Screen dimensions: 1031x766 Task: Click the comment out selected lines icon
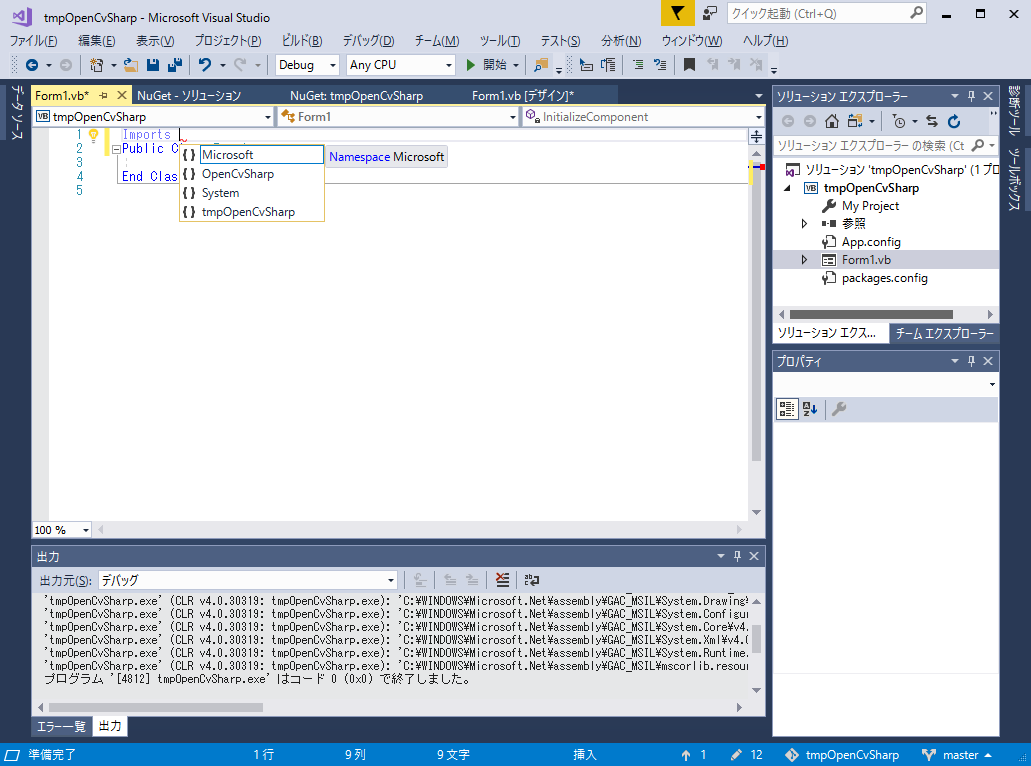[638, 64]
